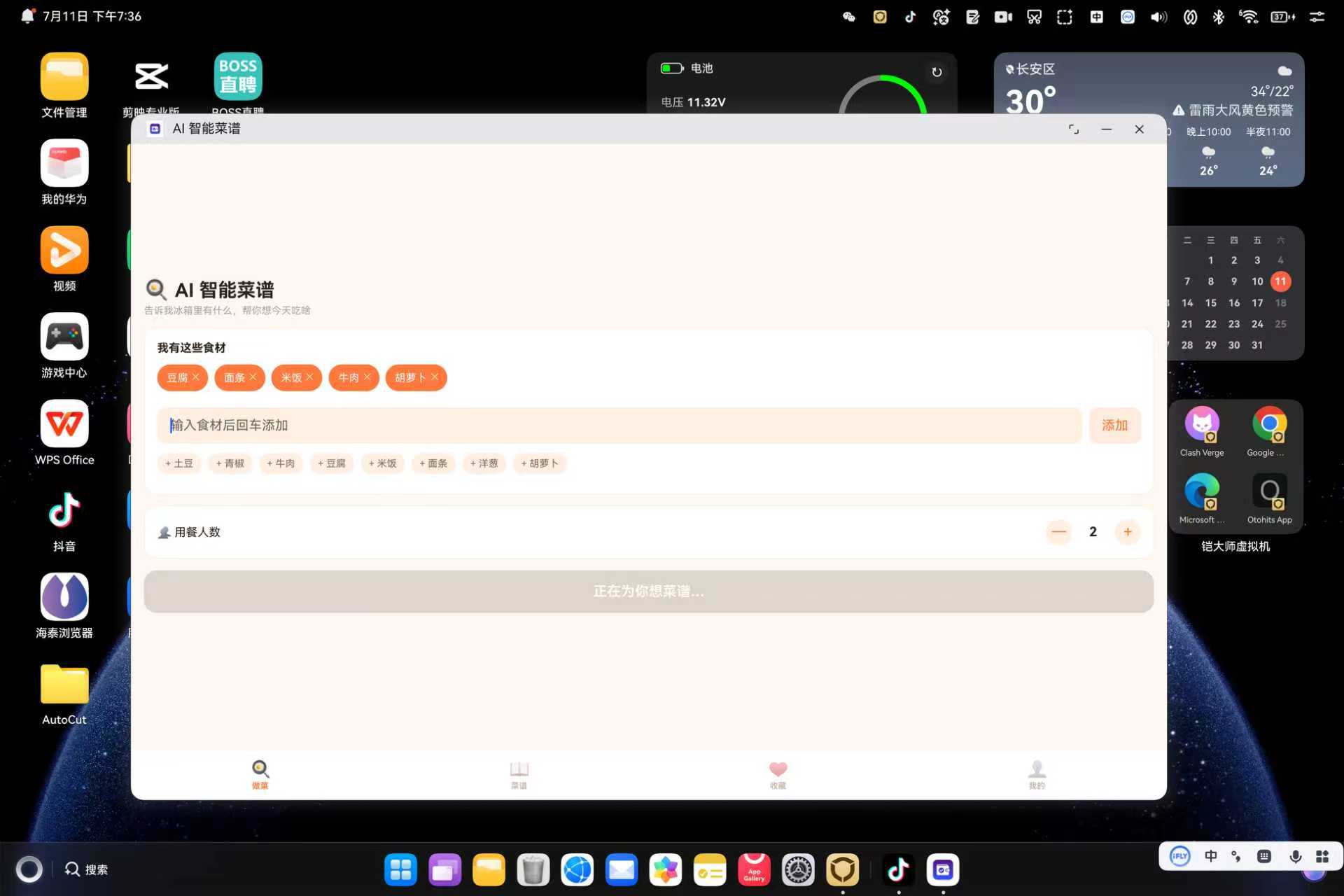Decrease the number of diners

click(1058, 532)
